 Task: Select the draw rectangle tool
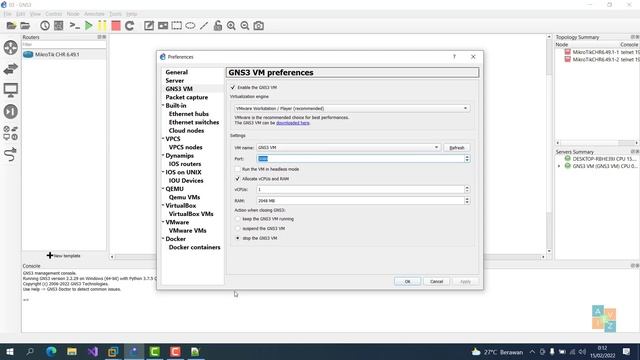[x=177, y=26]
